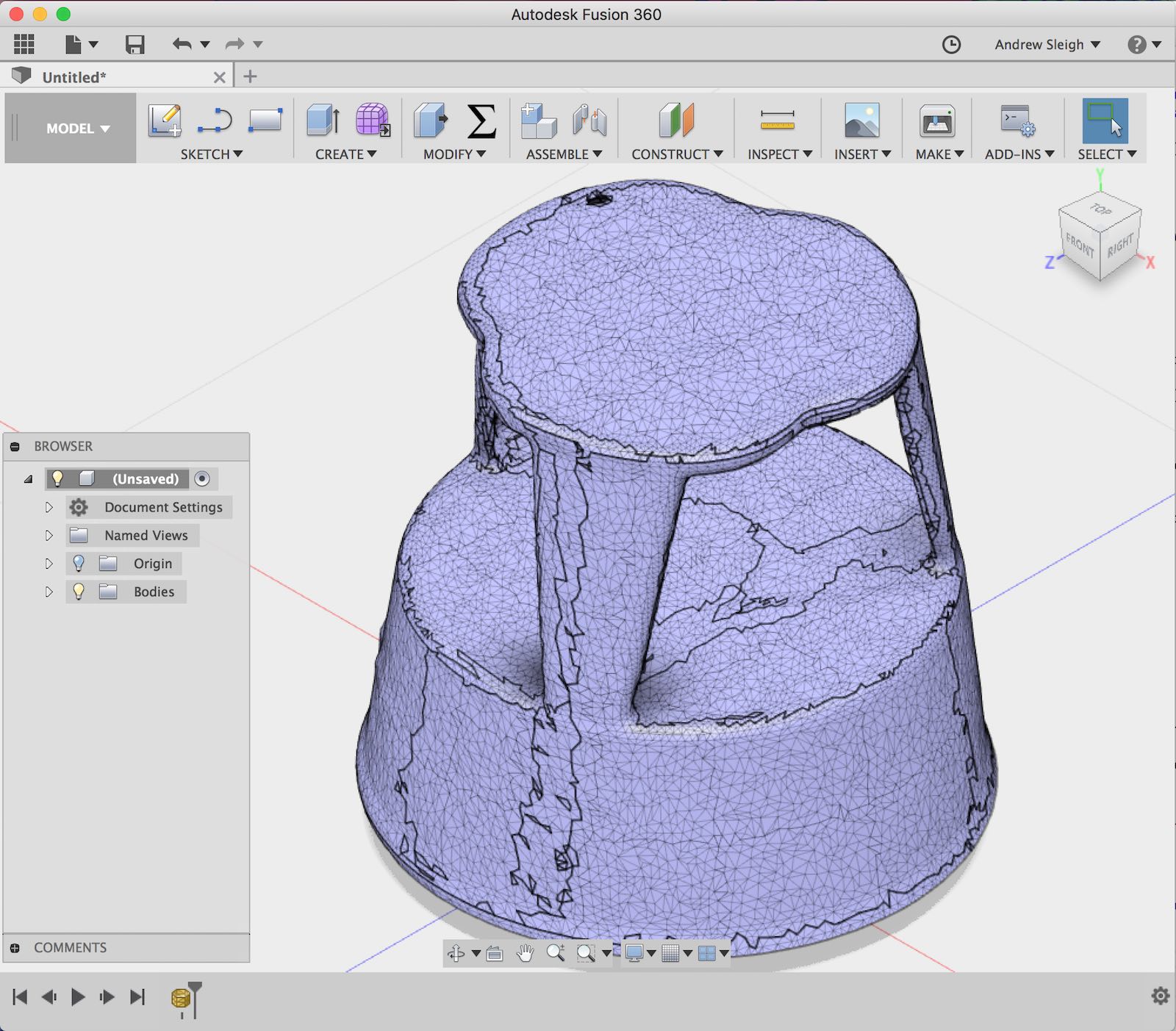Open the CONSTRUCT menu
This screenshot has width=1176, height=1031.
pyautogui.click(x=678, y=154)
